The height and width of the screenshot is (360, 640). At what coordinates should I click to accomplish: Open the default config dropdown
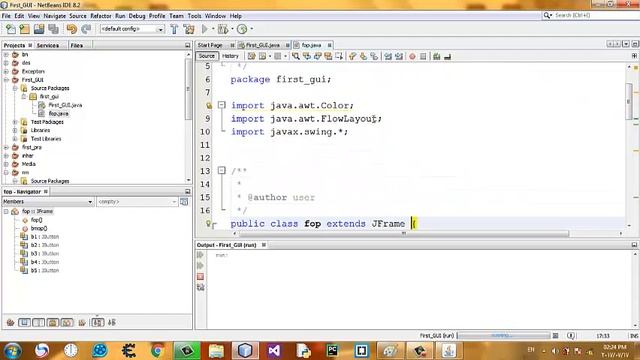coord(132,29)
